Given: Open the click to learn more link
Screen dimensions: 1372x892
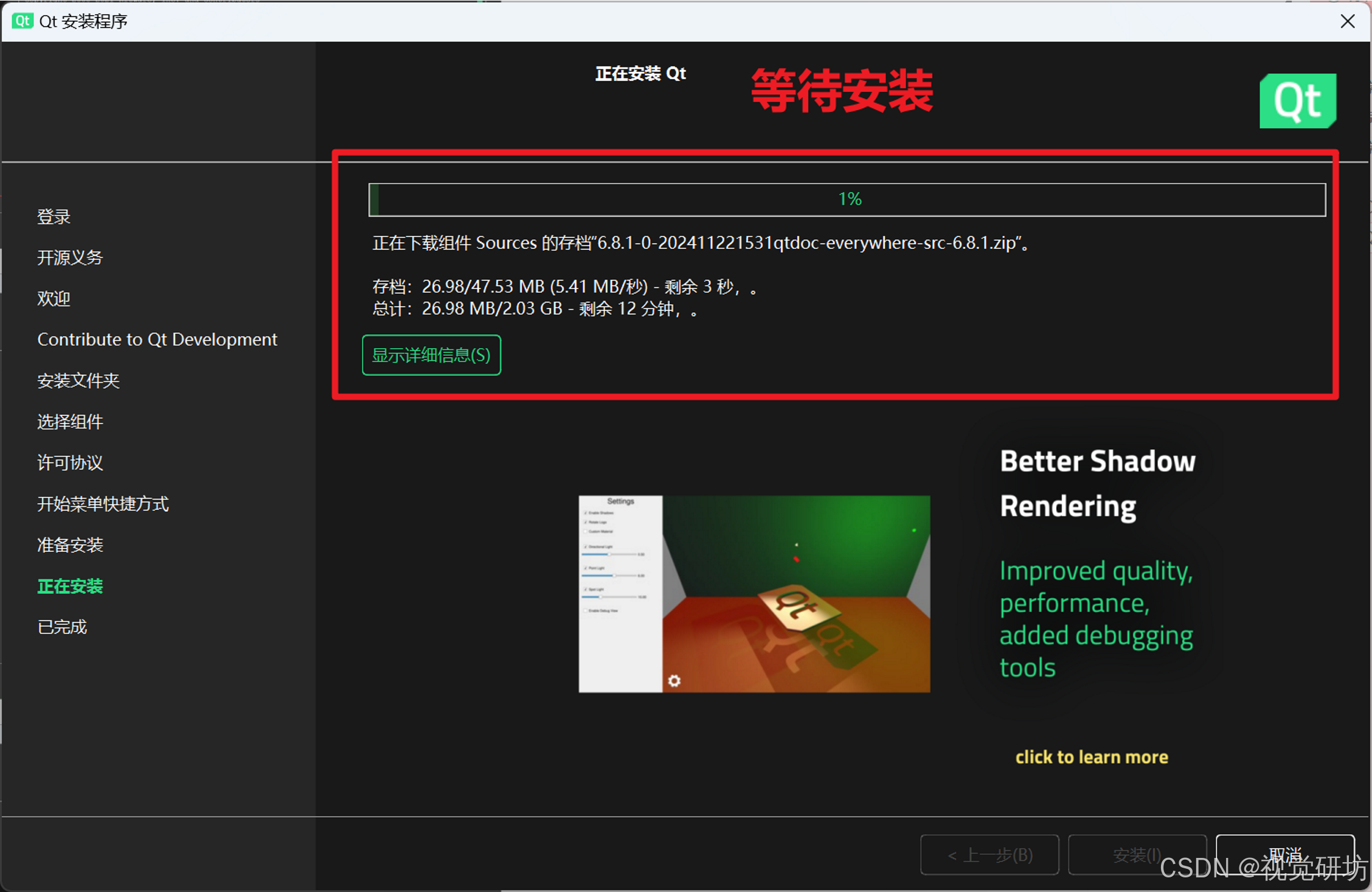Looking at the screenshot, I should coord(1091,757).
